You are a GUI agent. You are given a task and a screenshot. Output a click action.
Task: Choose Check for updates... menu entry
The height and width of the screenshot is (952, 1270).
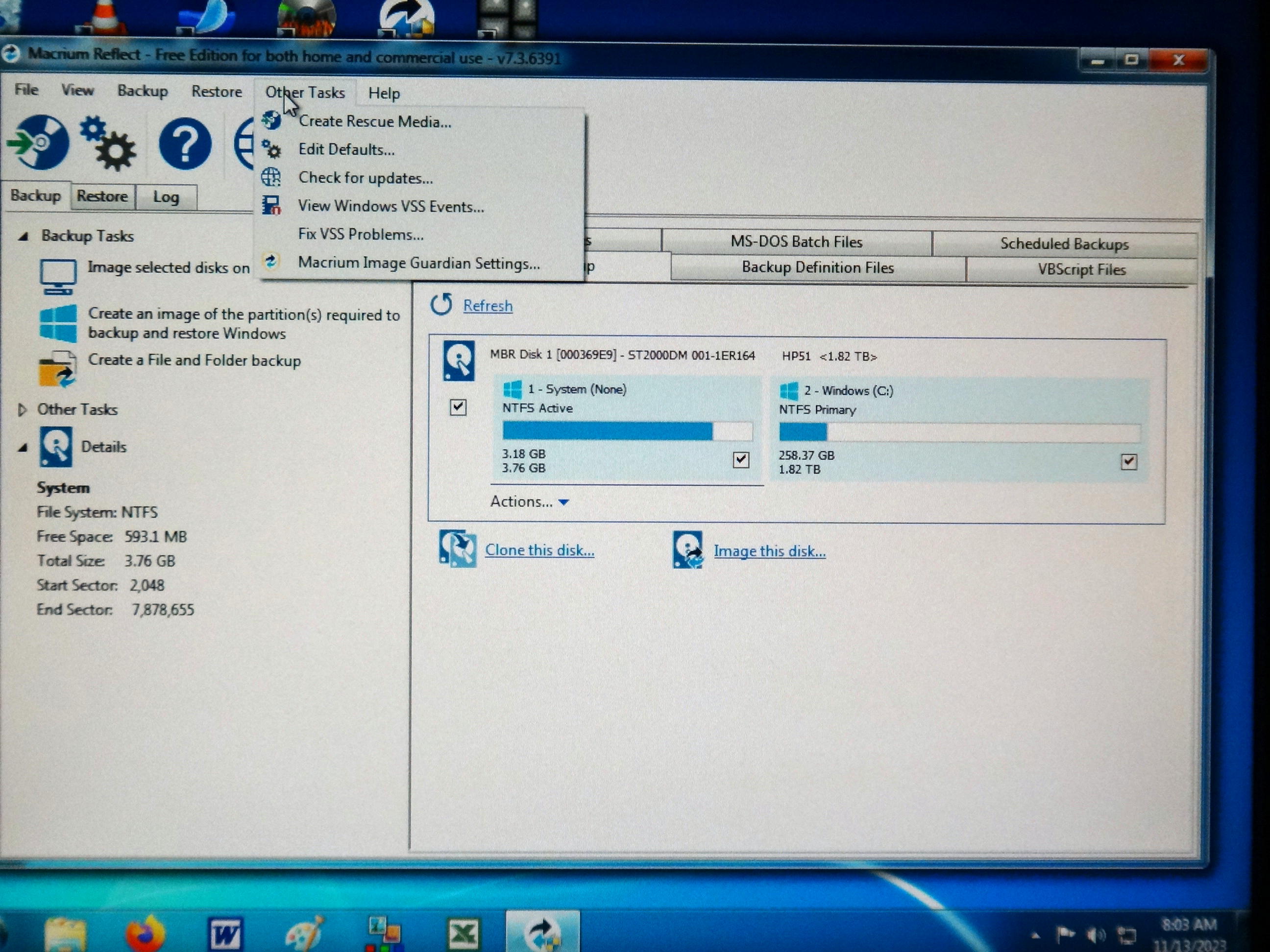(420, 177)
